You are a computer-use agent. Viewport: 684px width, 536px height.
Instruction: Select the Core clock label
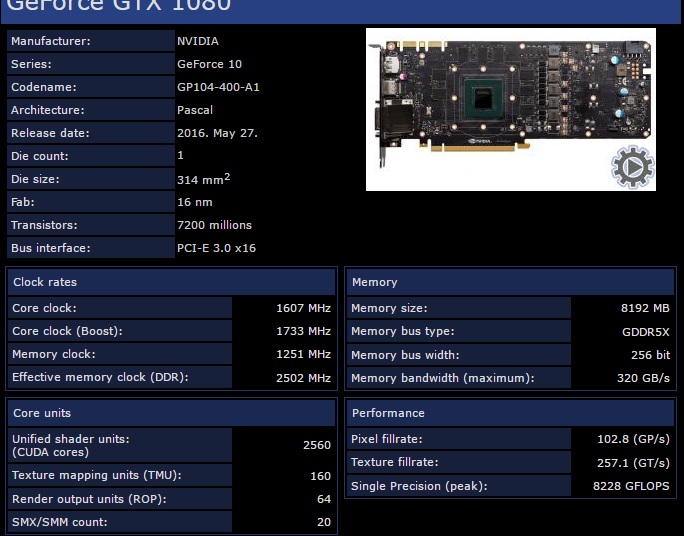[x=44, y=308]
